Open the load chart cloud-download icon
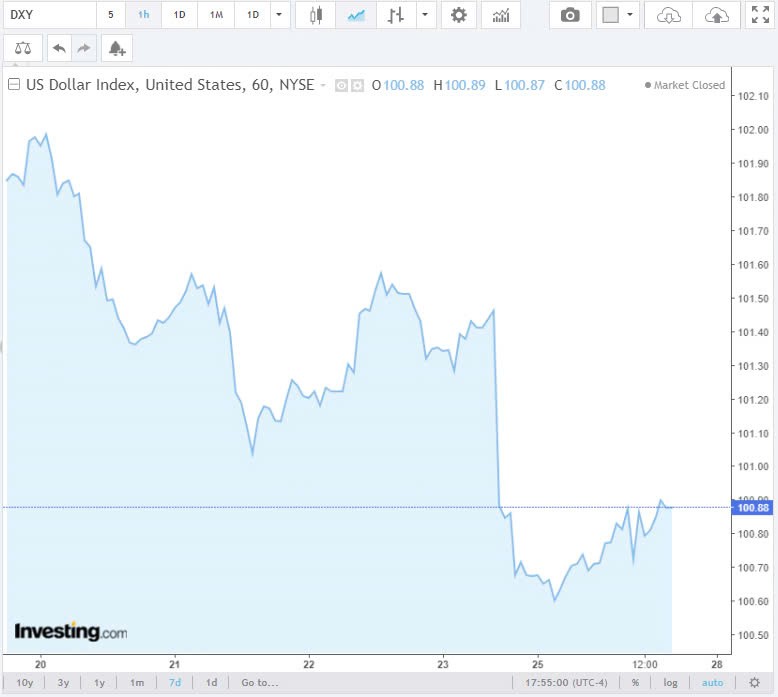Viewport: 778px width, 697px height. [668, 15]
